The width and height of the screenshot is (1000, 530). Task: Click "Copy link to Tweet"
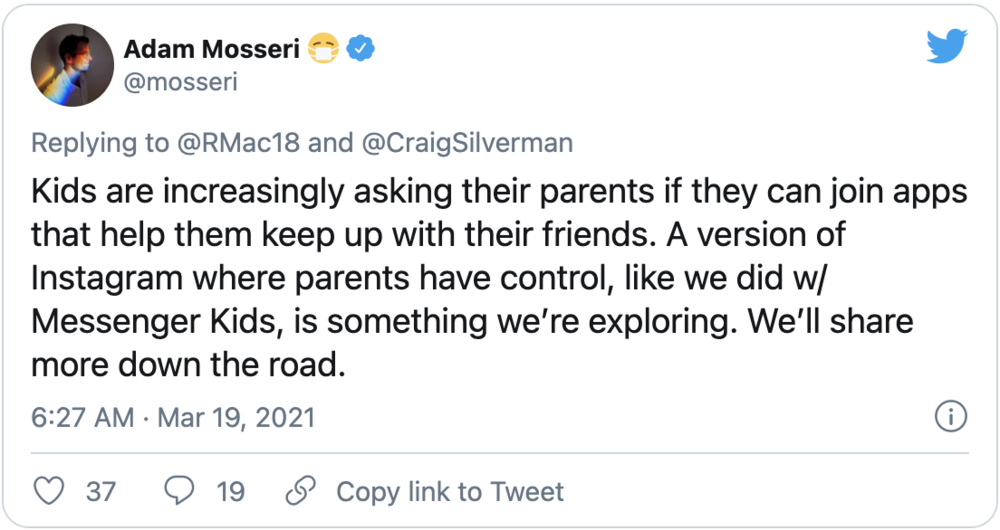pyautogui.click(x=450, y=492)
